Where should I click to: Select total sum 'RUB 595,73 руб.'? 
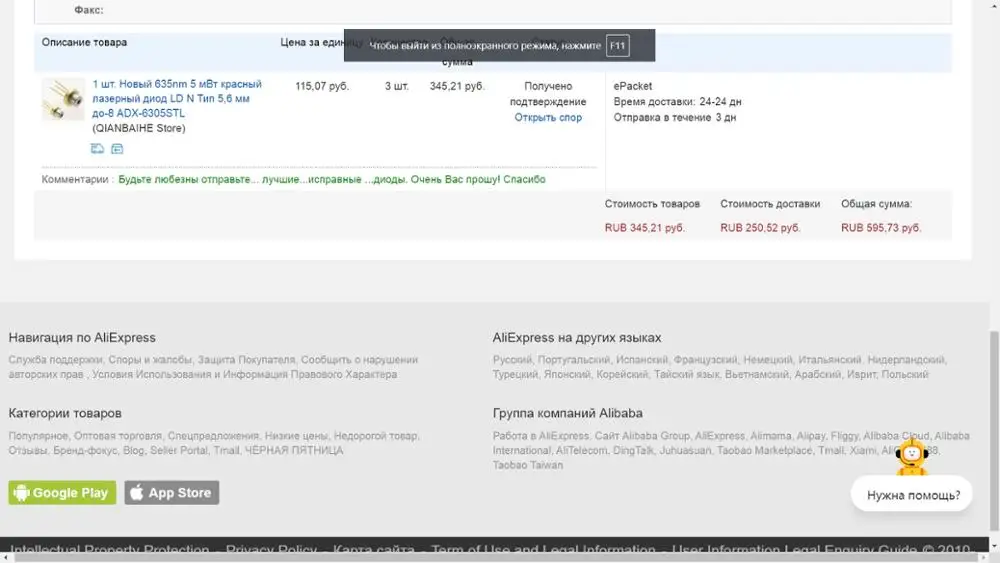click(881, 228)
